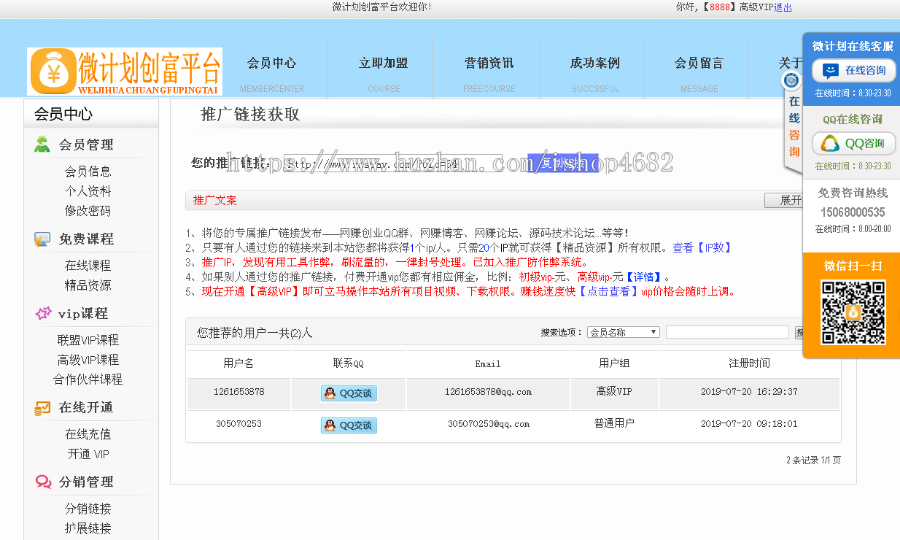Click the 在线开通 icon in sidebar
This screenshot has width=900, height=540.
42,407
